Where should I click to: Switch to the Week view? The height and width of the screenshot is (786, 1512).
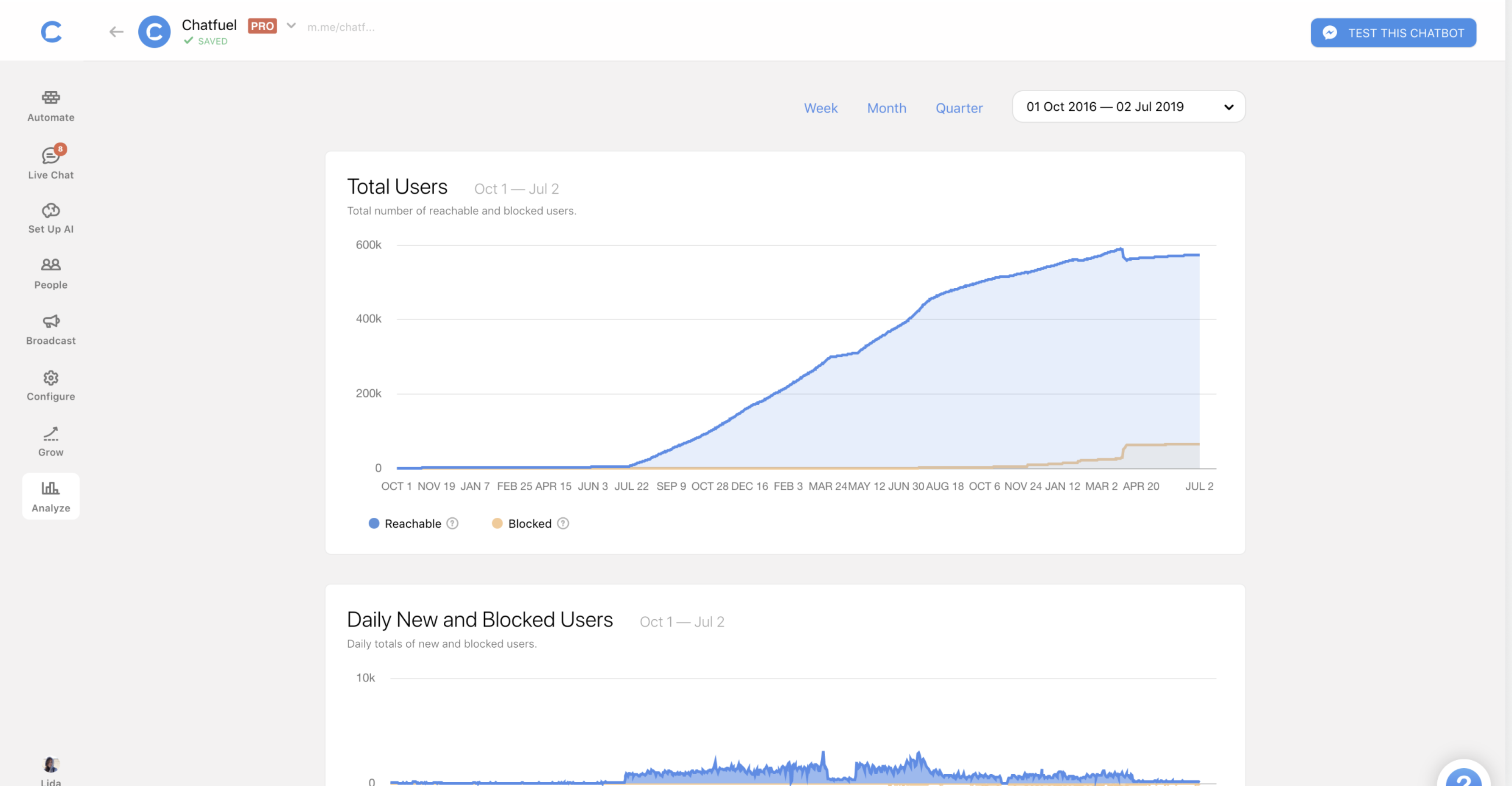pos(820,108)
